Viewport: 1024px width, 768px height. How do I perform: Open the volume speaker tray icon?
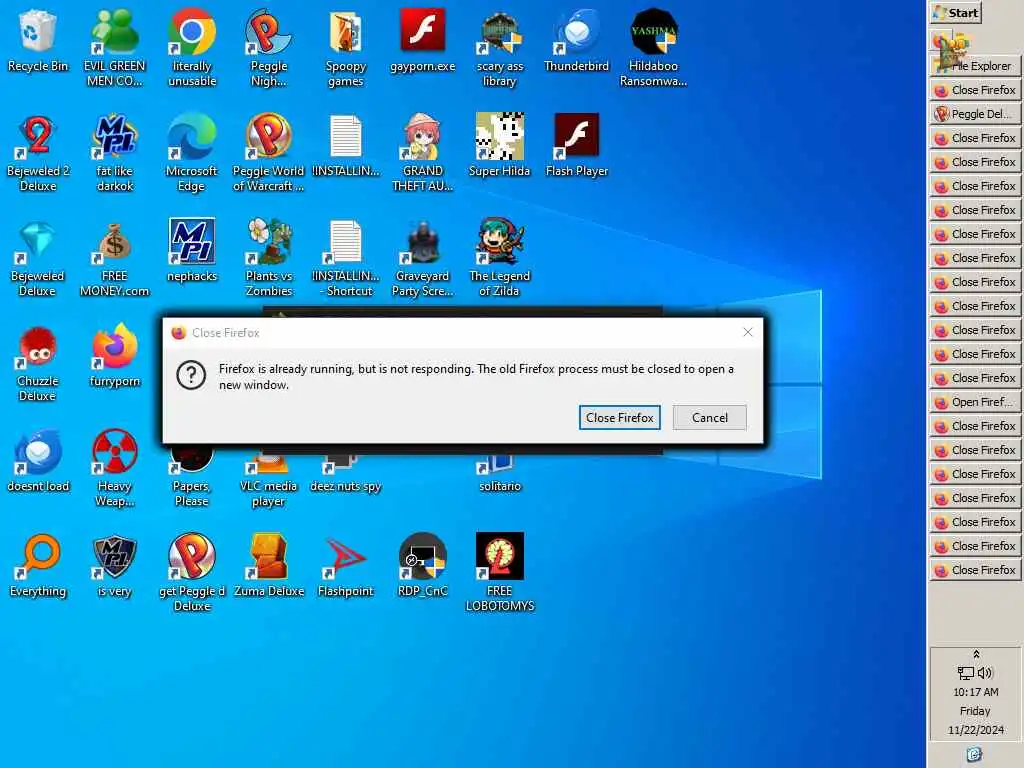(985, 673)
